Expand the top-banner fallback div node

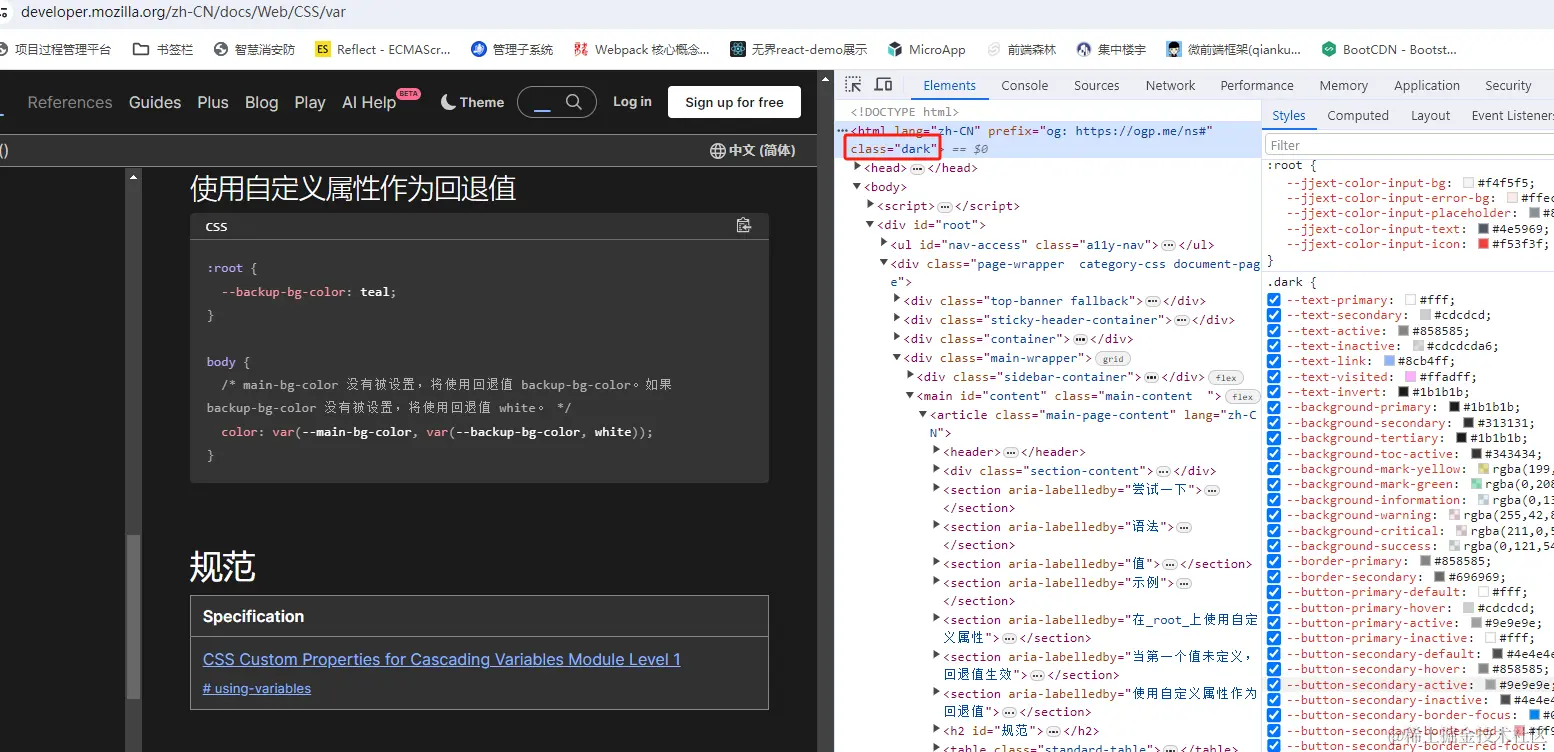(x=897, y=299)
